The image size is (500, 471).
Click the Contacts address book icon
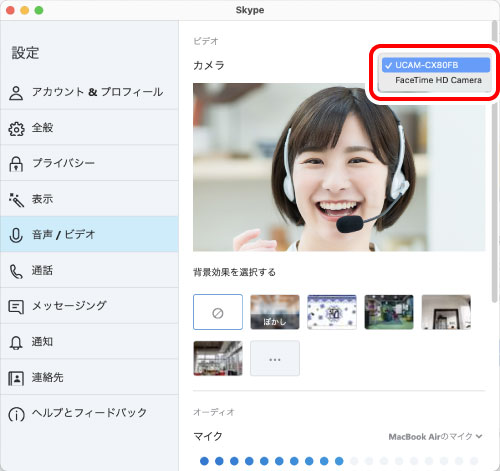(16, 378)
